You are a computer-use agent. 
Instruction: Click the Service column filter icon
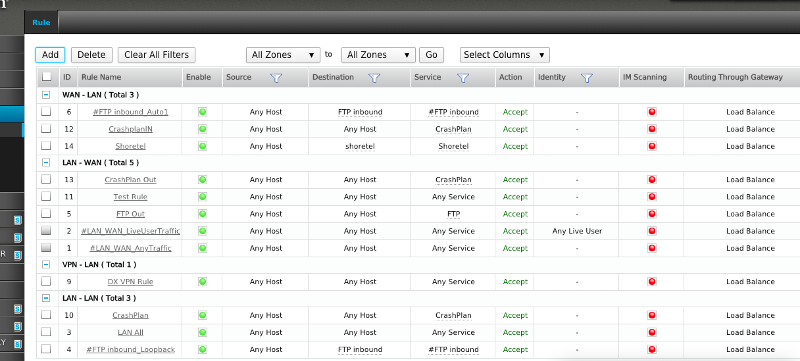click(463, 78)
